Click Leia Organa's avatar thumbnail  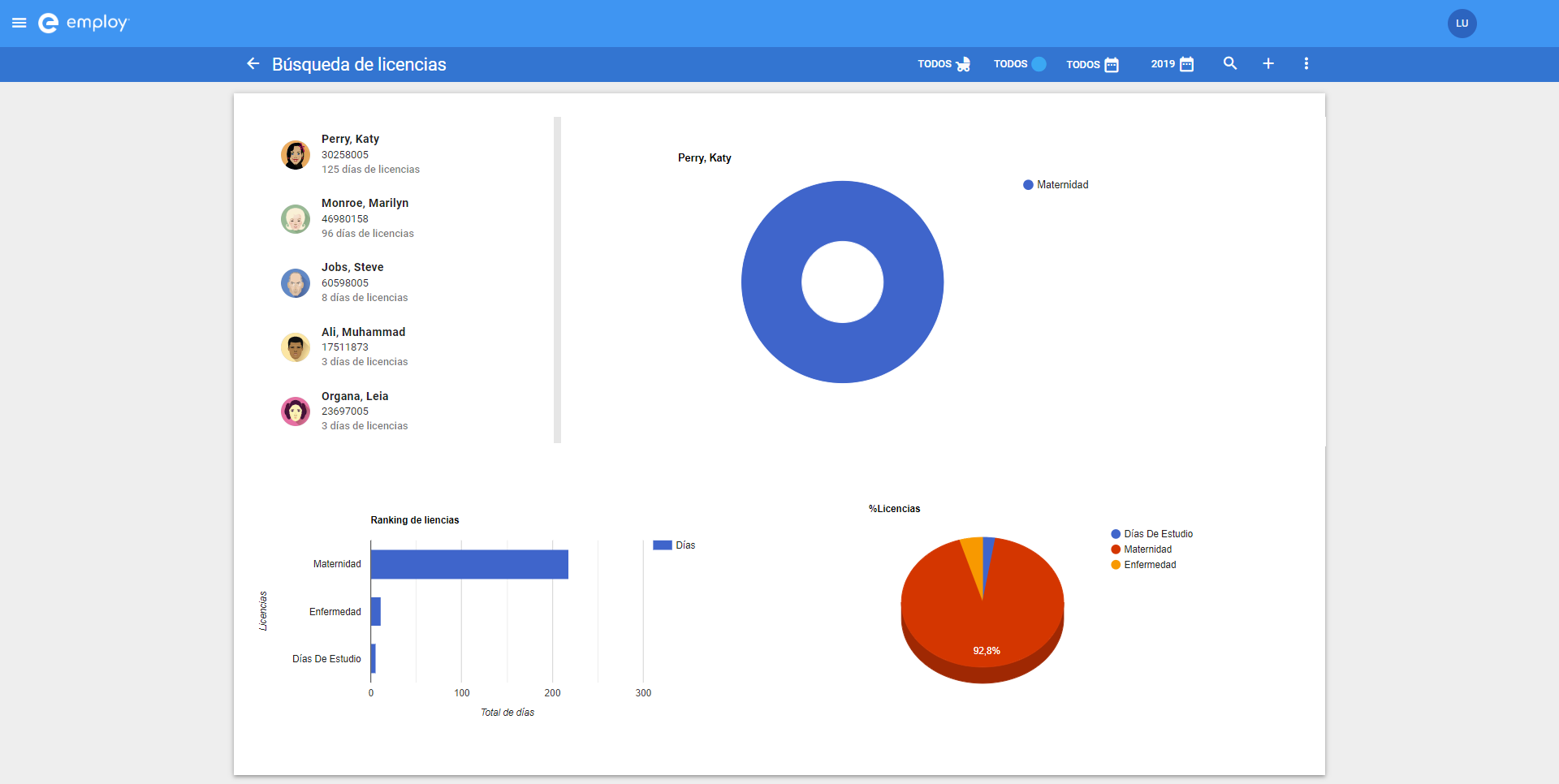tap(296, 411)
